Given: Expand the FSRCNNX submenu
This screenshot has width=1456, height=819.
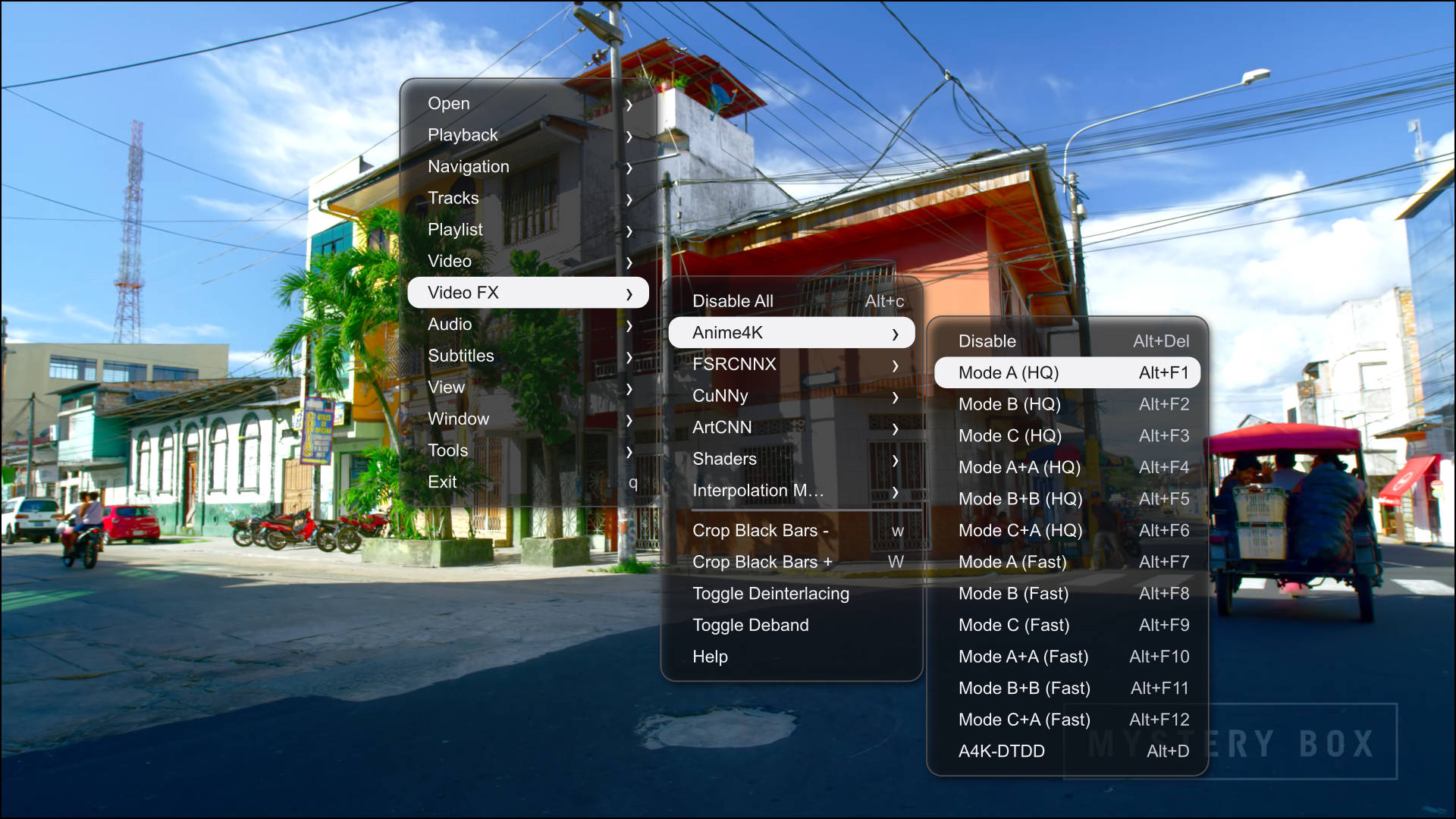Looking at the screenshot, I should (x=792, y=364).
